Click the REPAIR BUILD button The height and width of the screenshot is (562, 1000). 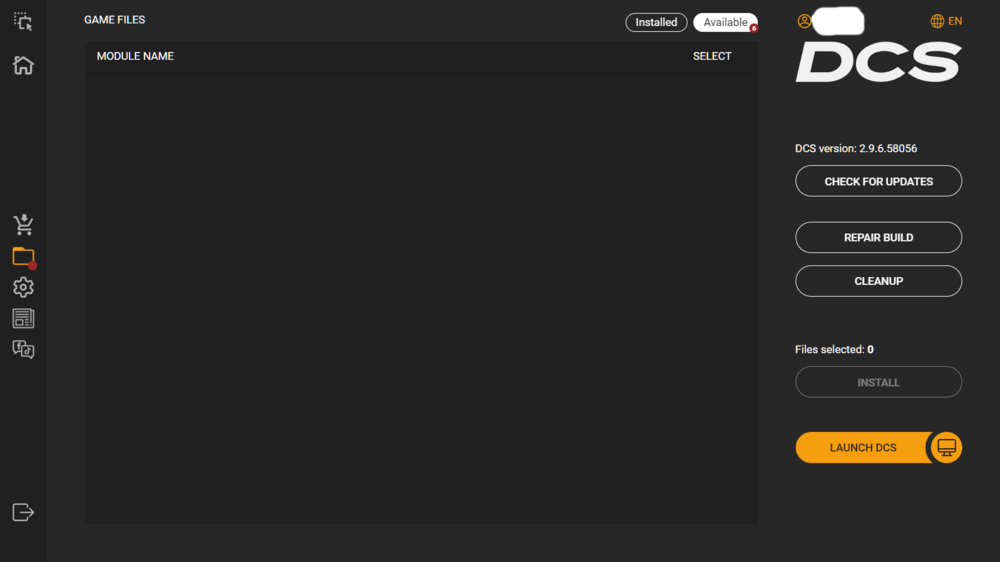pyautogui.click(x=878, y=237)
